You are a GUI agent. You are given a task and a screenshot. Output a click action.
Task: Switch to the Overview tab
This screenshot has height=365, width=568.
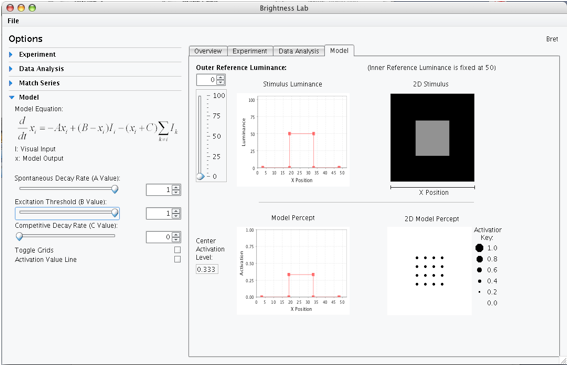pos(208,51)
